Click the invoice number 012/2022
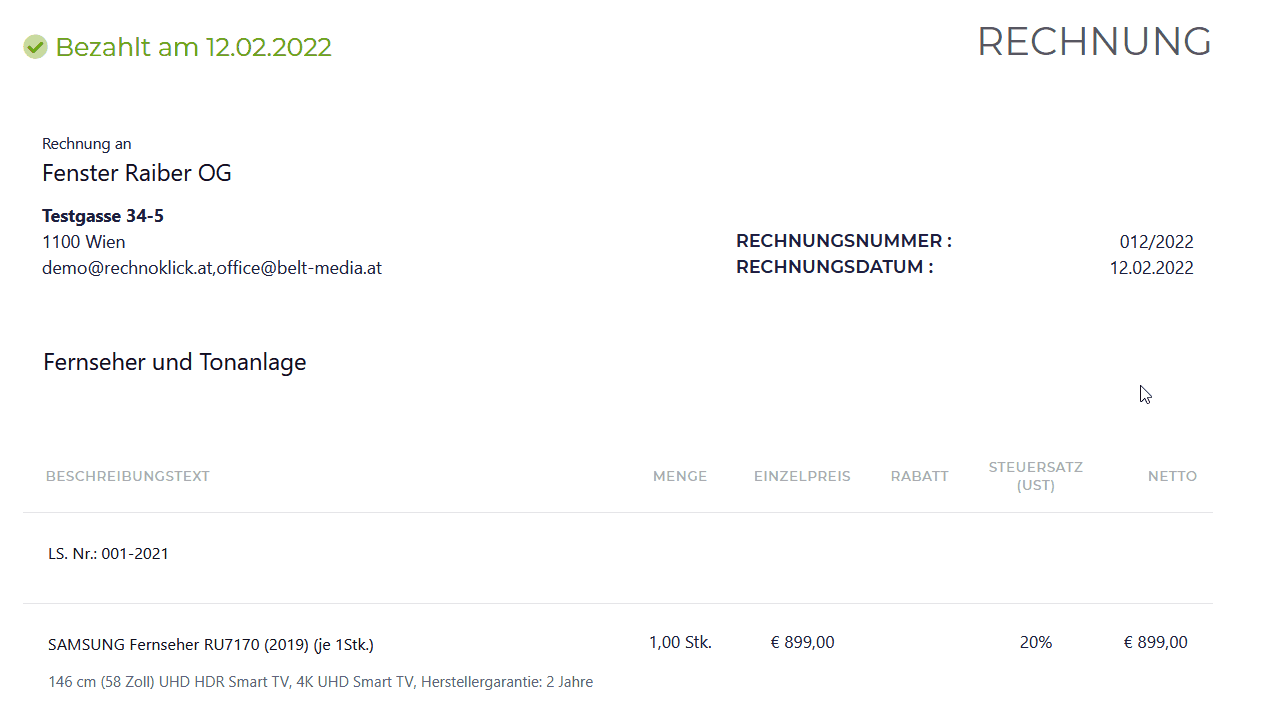This screenshot has width=1274, height=716. tap(1156, 242)
